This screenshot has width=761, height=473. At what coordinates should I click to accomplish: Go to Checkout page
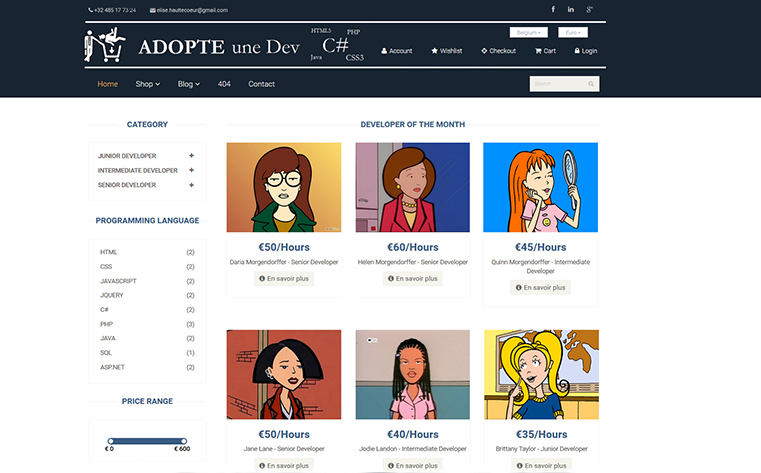[x=498, y=51]
